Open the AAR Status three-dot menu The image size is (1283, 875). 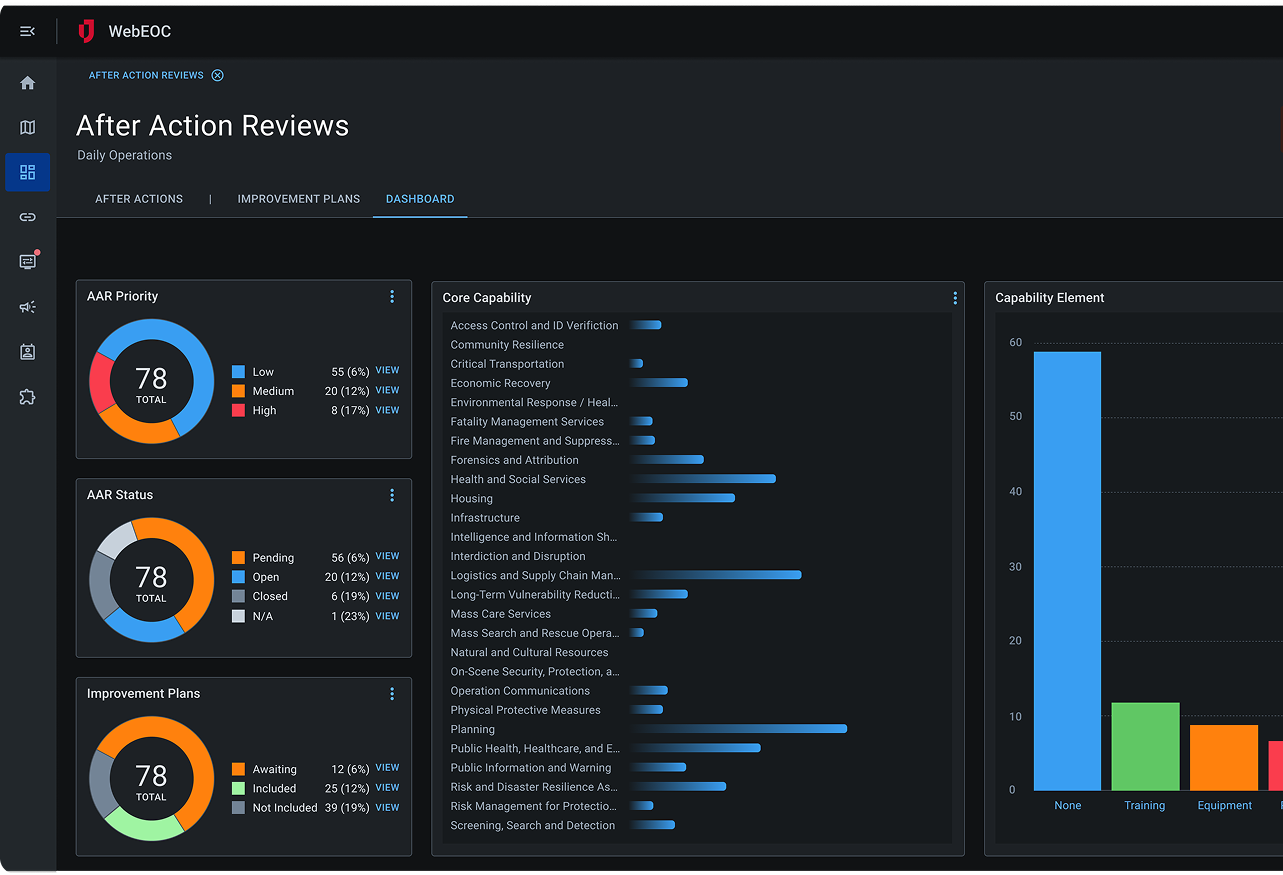pyautogui.click(x=392, y=495)
